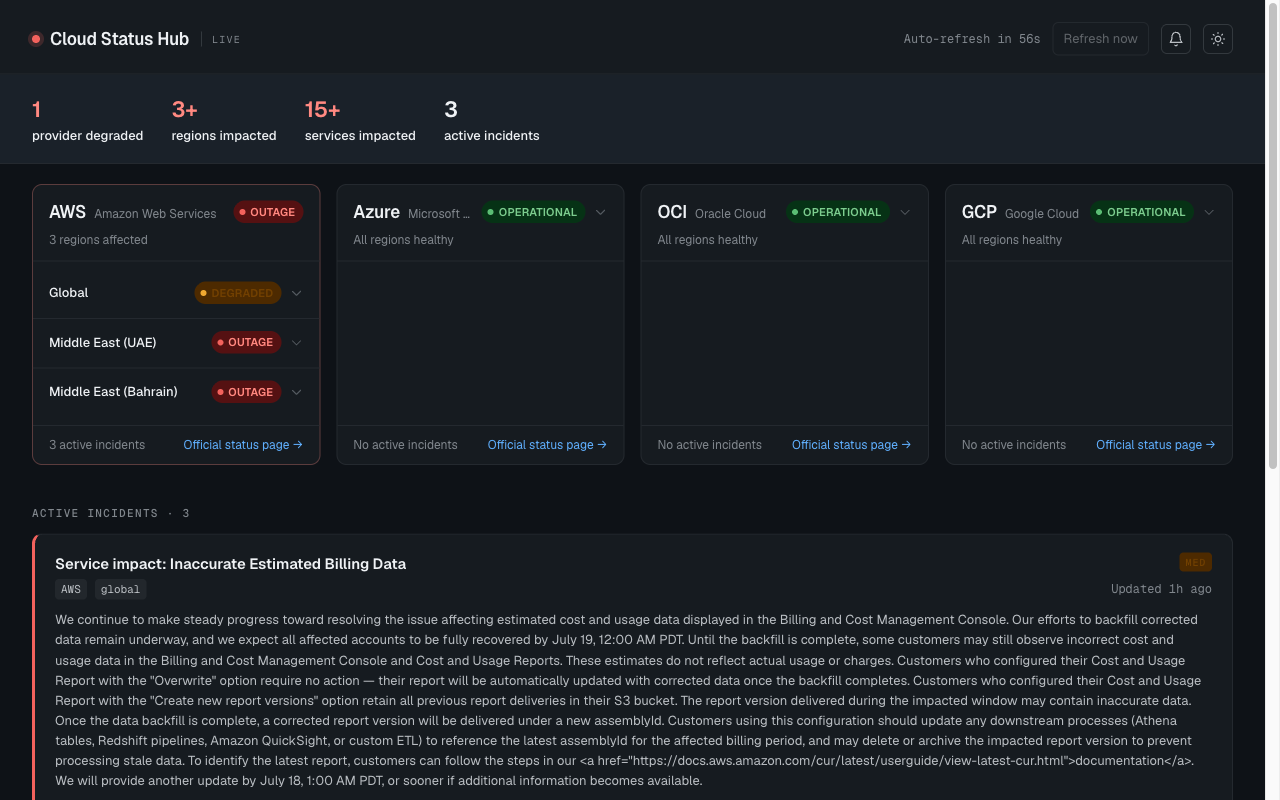Viewport: 1280px width, 800px height.
Task: Click the Middle East (Bahrain) OUTAGE badge
Action: pyautogui.click(x=246, y=392)
